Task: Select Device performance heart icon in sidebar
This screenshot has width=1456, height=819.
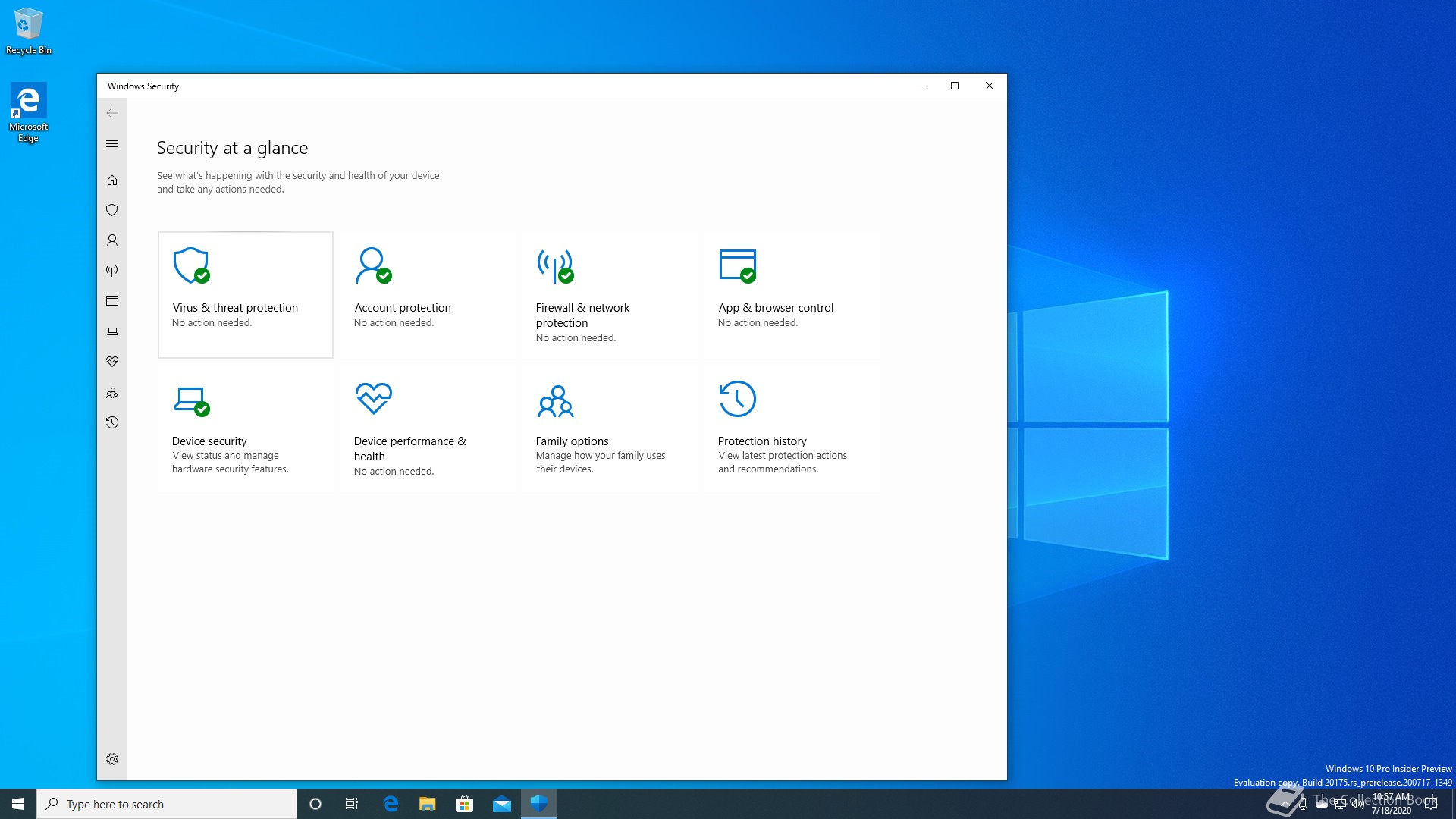Action: [x=112, y=362]
